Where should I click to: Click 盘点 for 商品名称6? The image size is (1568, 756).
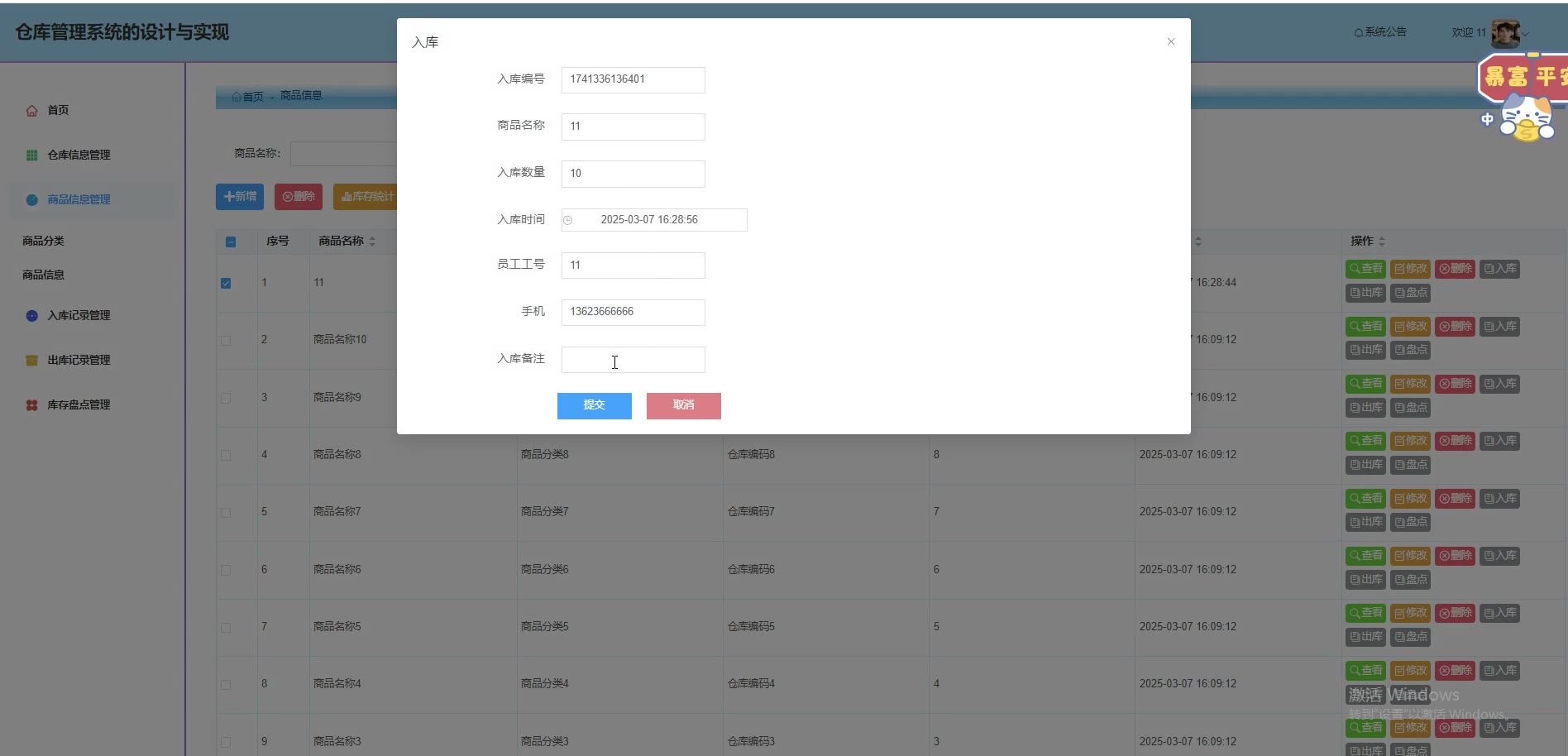1410,580
